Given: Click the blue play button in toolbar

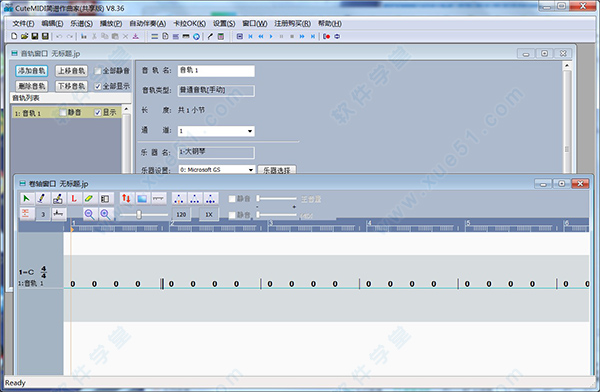Looking at the screenshot, I should [x=271, y=36].
